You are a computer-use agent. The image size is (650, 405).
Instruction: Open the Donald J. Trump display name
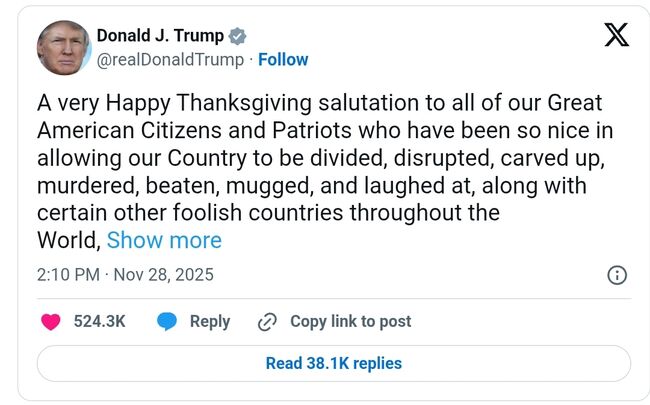tap(160, 36)
